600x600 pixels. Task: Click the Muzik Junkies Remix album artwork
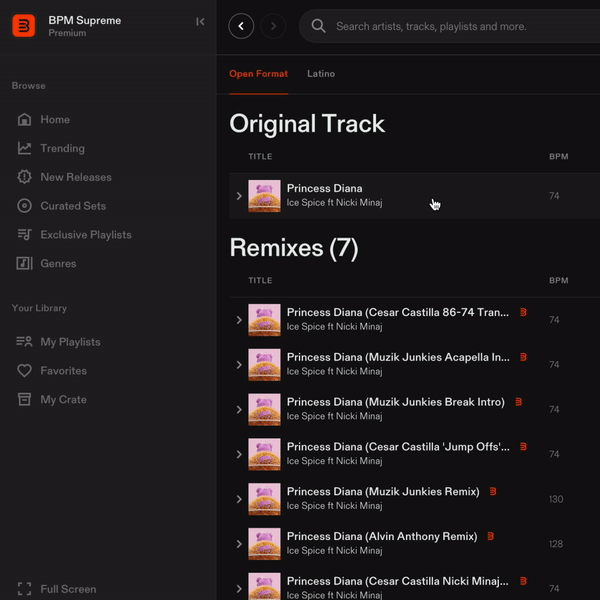tap(264, 499)
